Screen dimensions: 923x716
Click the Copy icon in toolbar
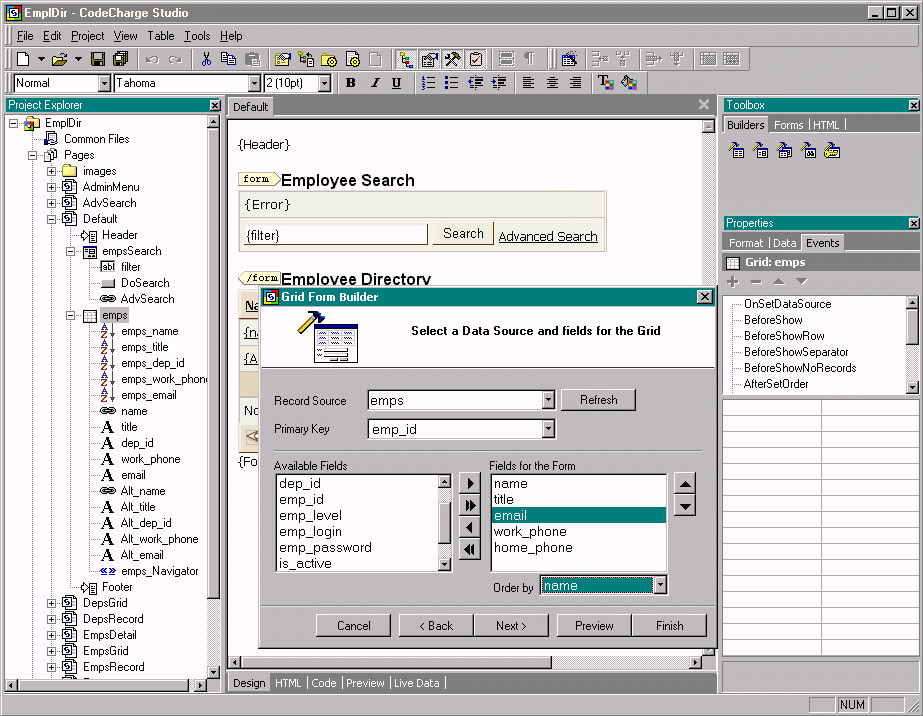point(228,59)
